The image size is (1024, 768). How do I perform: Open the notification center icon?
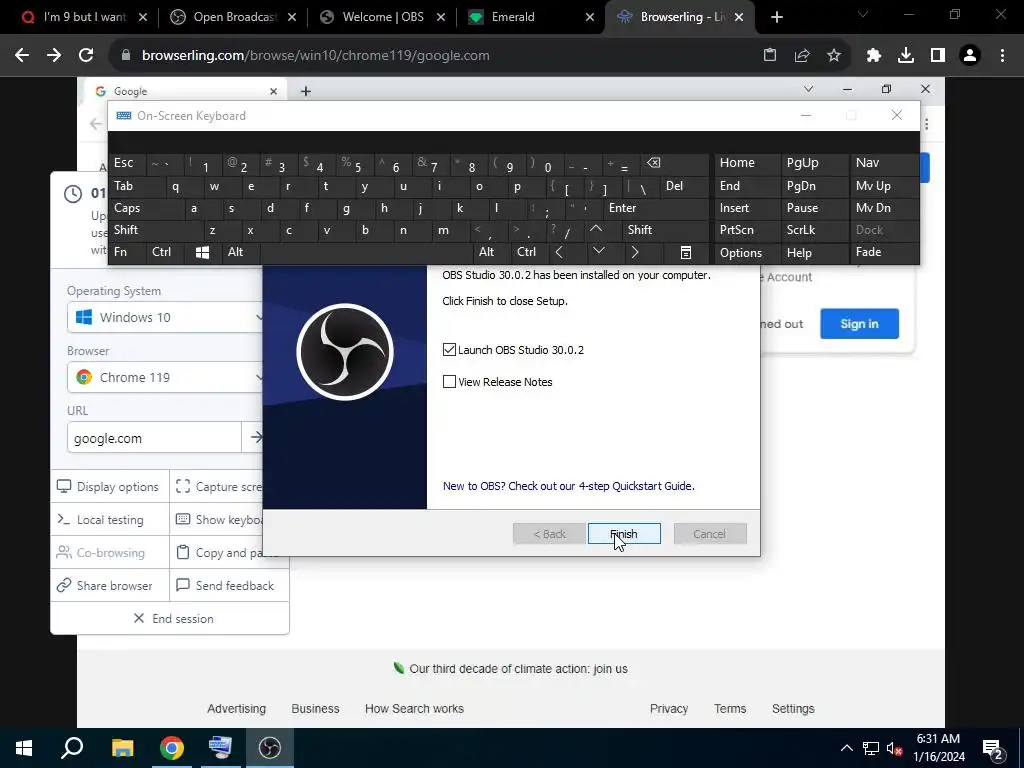tap(993, 748)
